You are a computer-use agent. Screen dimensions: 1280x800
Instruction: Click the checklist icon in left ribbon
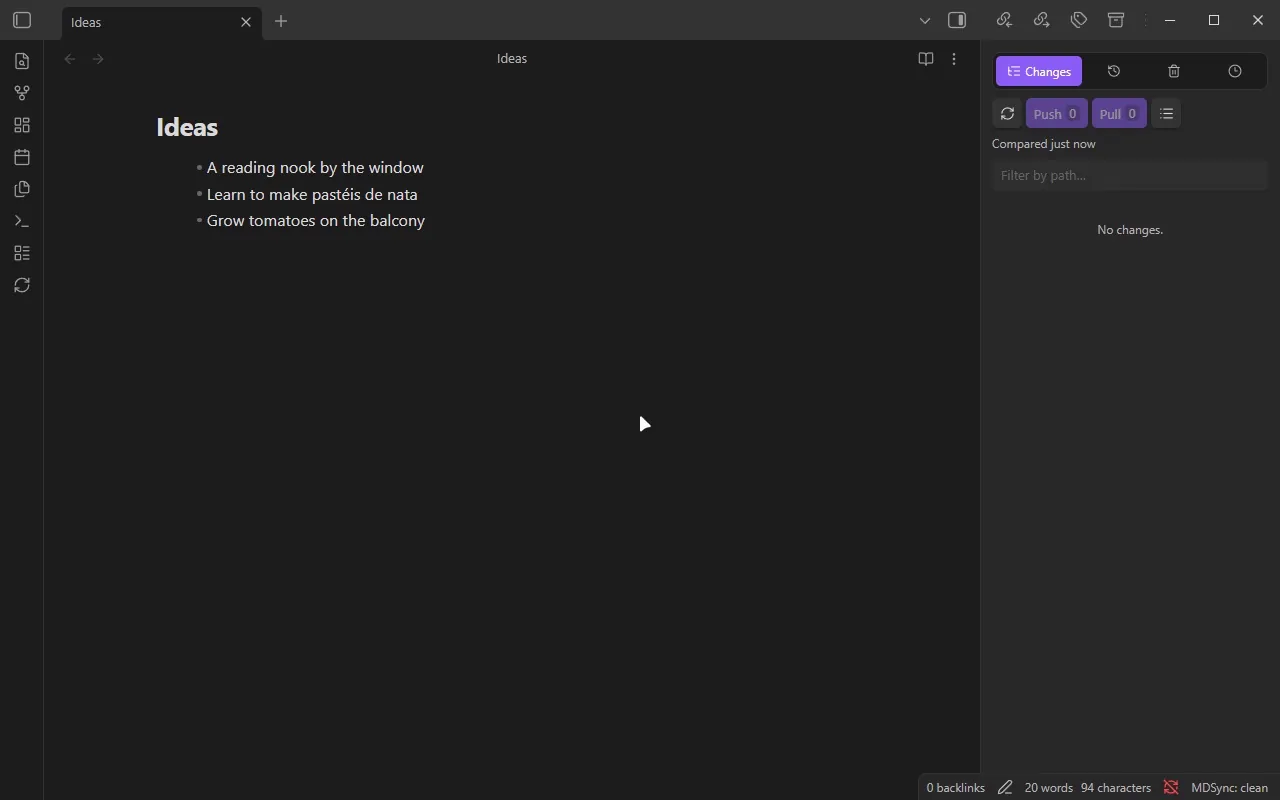pos(22,253)
